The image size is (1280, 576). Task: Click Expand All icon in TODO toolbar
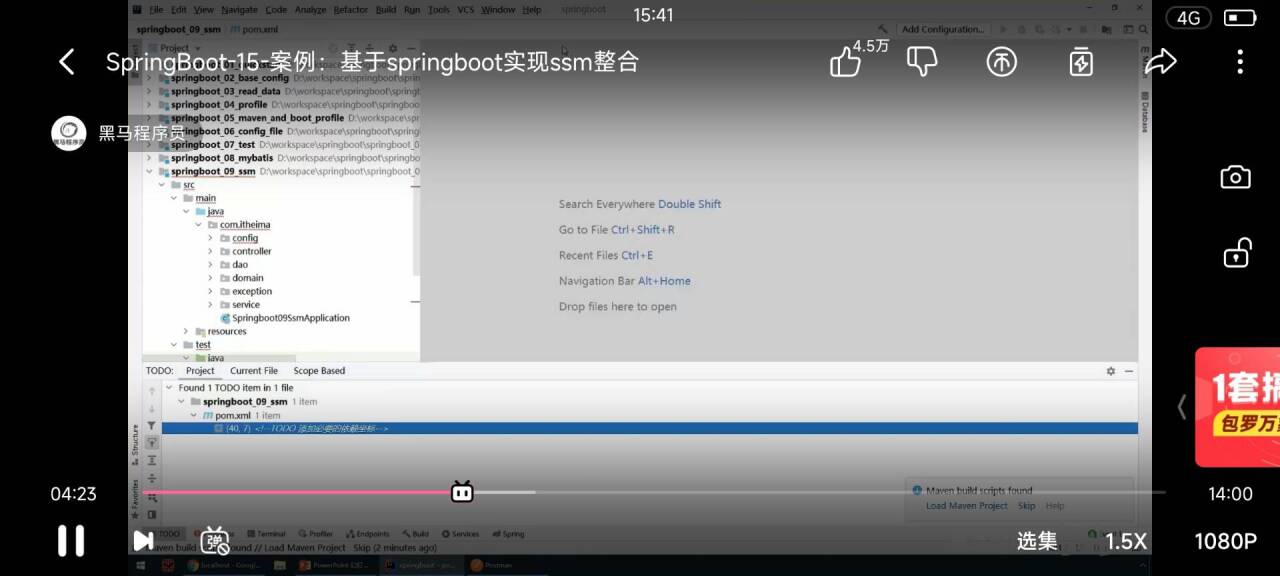click(x=152, y=460)
